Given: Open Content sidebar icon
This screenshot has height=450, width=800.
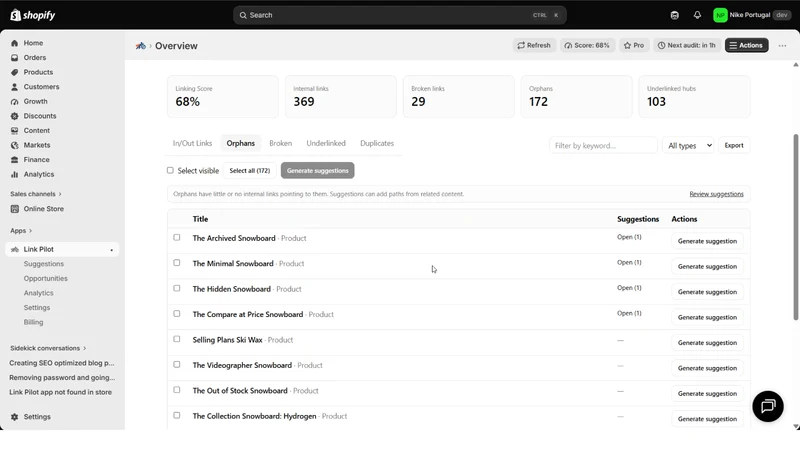Looking at the screenshot, I should 14,131.
